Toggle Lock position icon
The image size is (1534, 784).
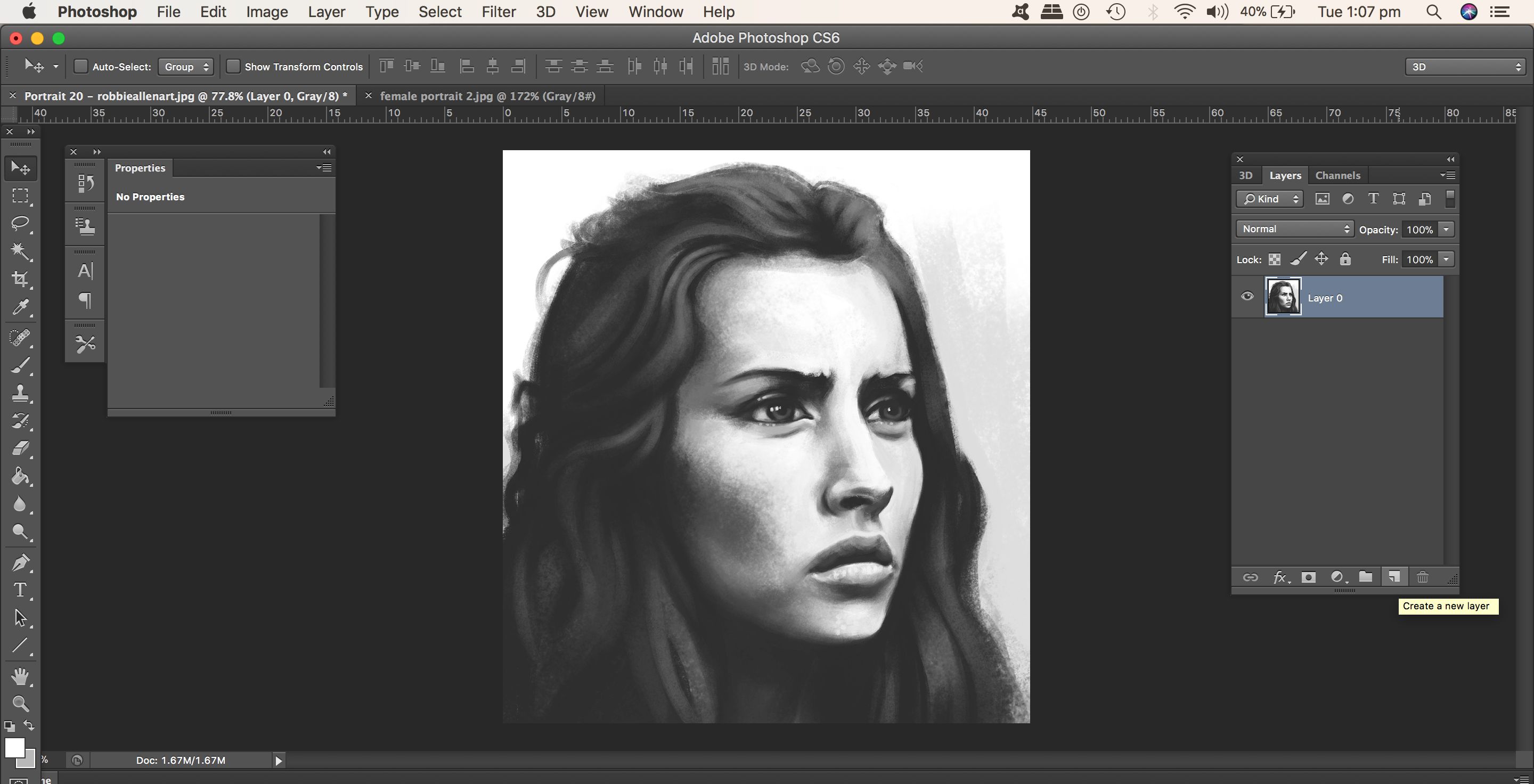(1321, 258)
